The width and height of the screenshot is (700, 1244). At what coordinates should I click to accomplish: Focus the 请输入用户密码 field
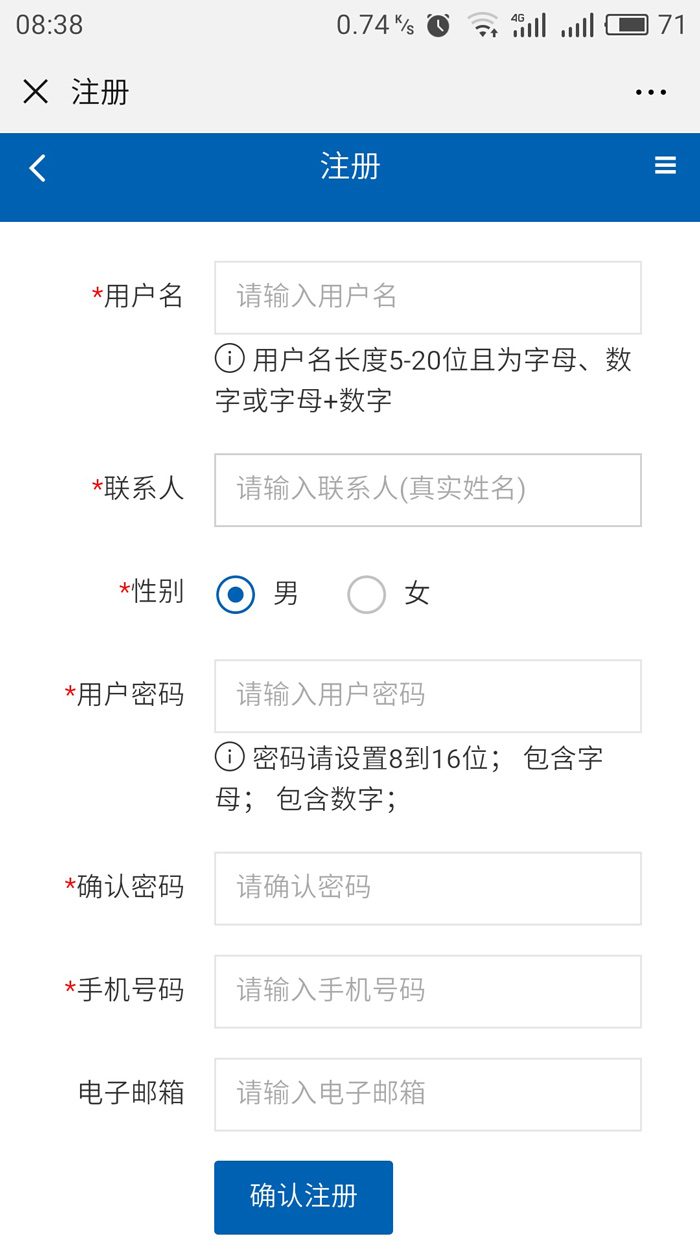(x=428, y=695)
